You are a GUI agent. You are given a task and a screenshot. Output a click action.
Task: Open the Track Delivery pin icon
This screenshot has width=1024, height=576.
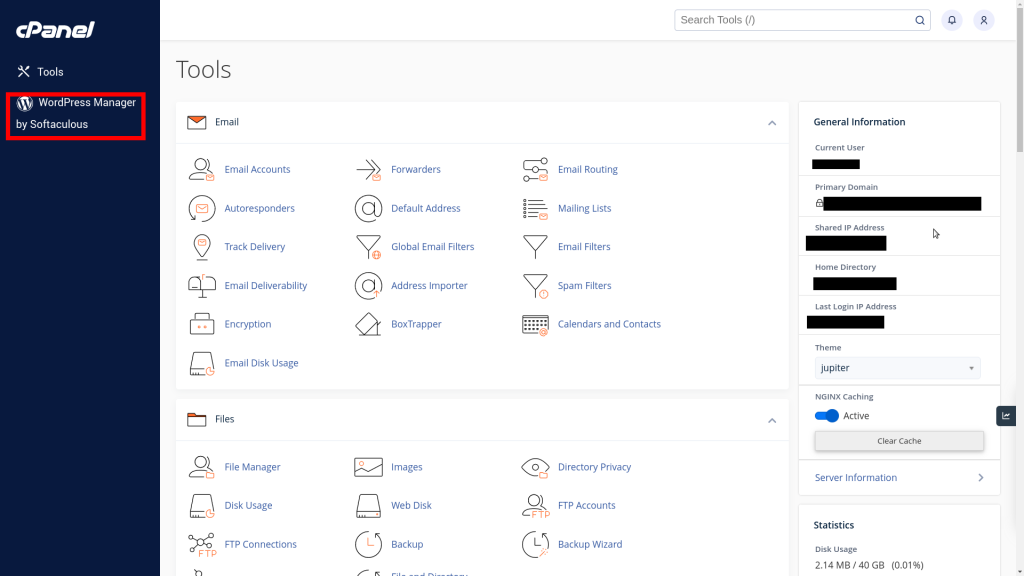pyautogui.click(x=202, y=247)
